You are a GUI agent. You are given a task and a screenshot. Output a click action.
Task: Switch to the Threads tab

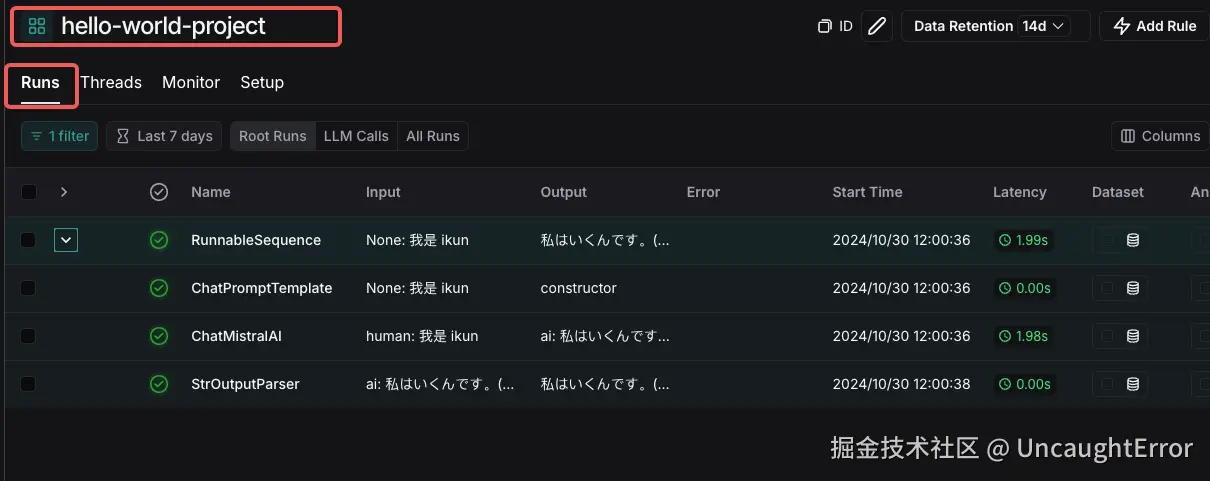coord(111,83)
